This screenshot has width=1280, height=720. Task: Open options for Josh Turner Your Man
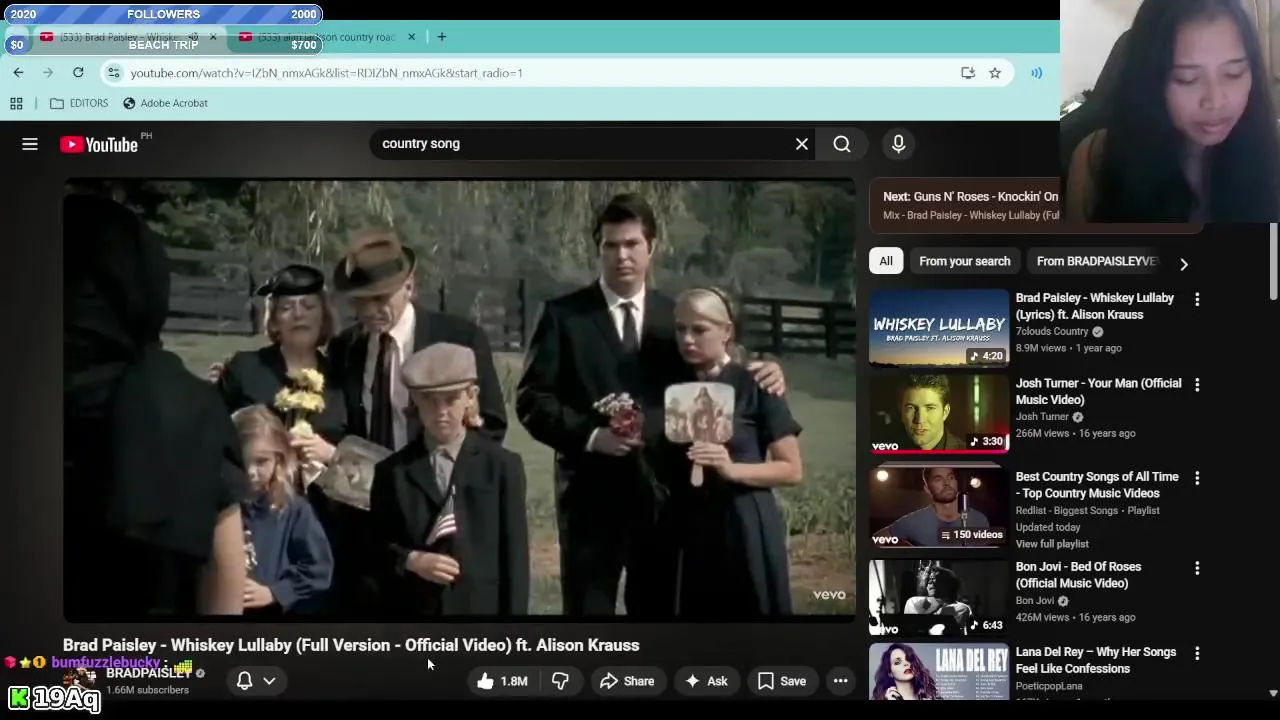[1197, 385]
